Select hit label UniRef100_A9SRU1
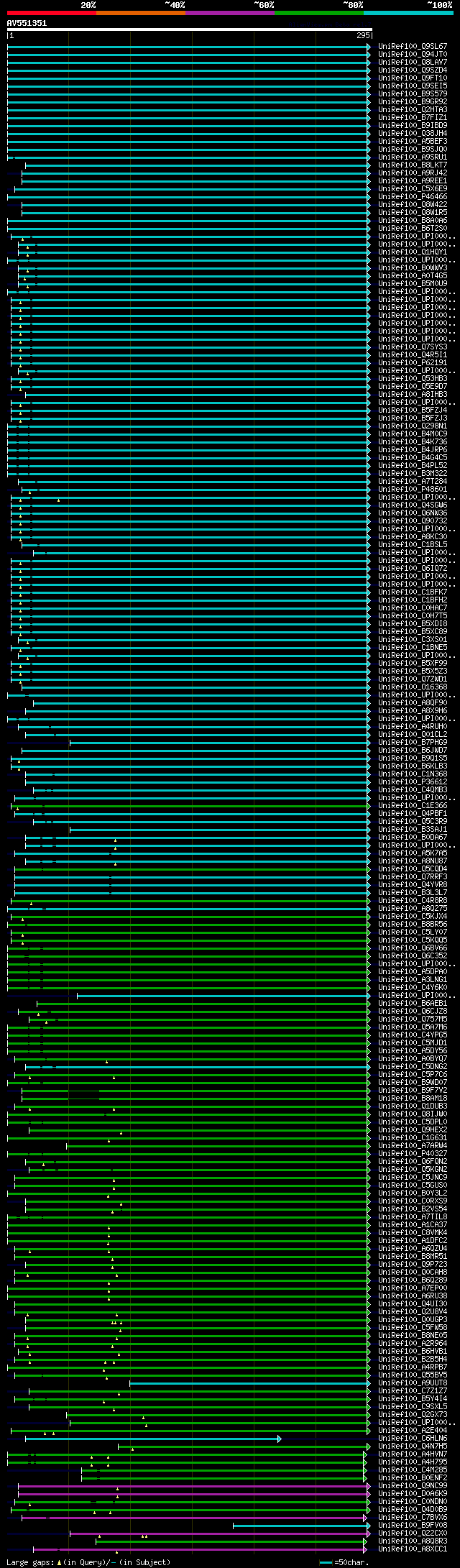Viewport: 460px width, 1568px height. tap(413, 157)
